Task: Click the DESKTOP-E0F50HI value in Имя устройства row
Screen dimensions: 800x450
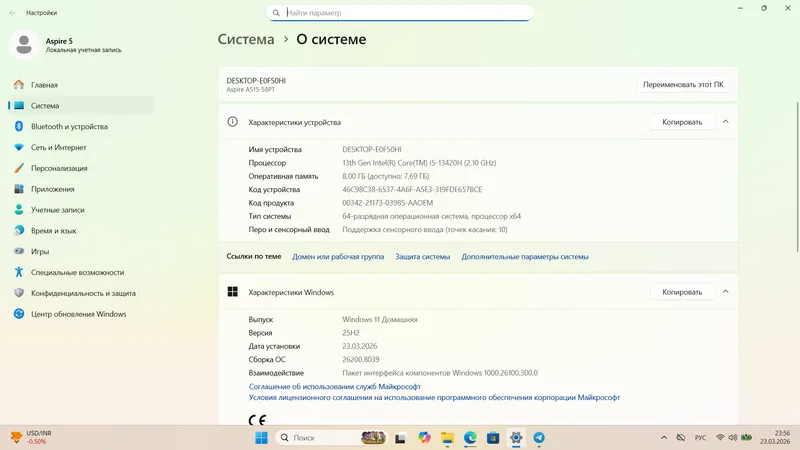Action: [x=371, y=149]
